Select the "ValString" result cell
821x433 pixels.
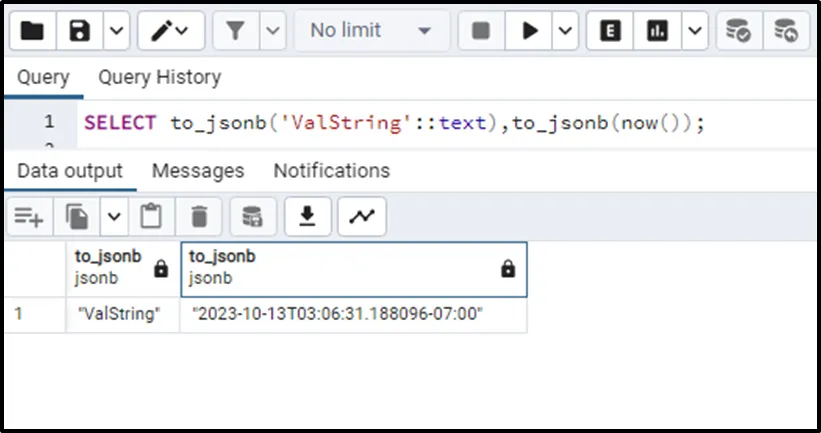pyautogui.click(x=118, y=314)
